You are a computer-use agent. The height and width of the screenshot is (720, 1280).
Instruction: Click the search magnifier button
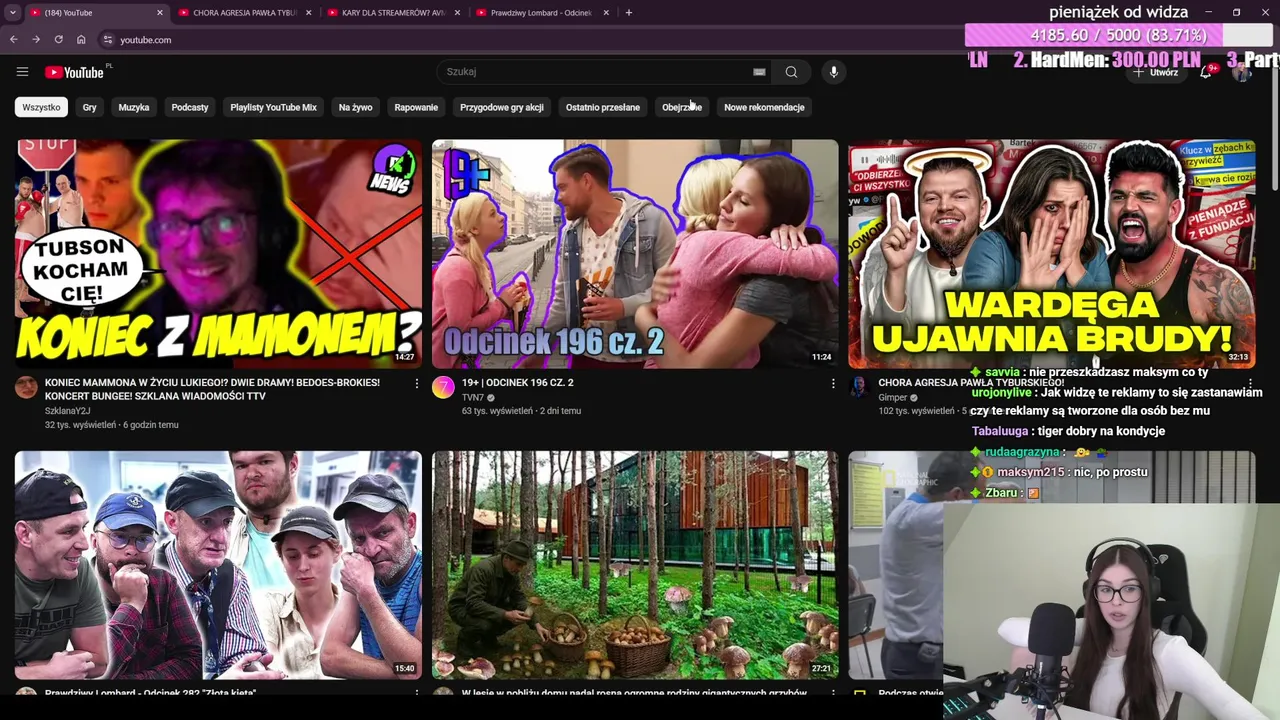(791, 72)
